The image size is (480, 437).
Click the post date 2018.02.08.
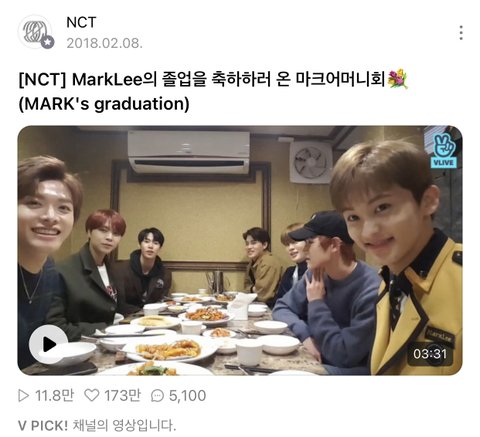tap(104, 43)
